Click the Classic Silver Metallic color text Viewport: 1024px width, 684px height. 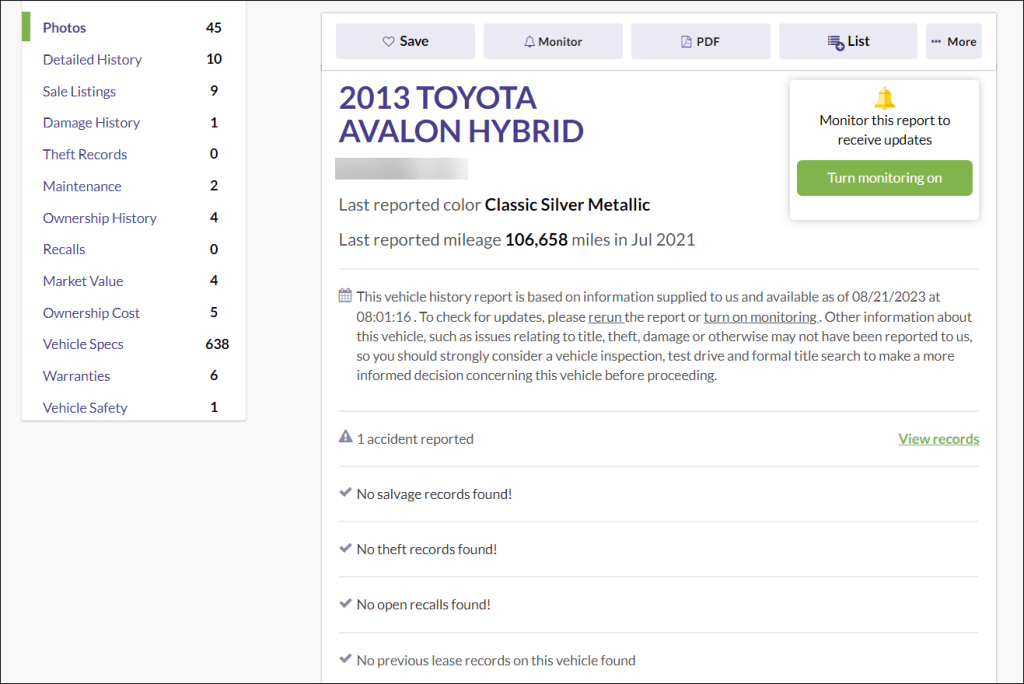coord(568,205)
